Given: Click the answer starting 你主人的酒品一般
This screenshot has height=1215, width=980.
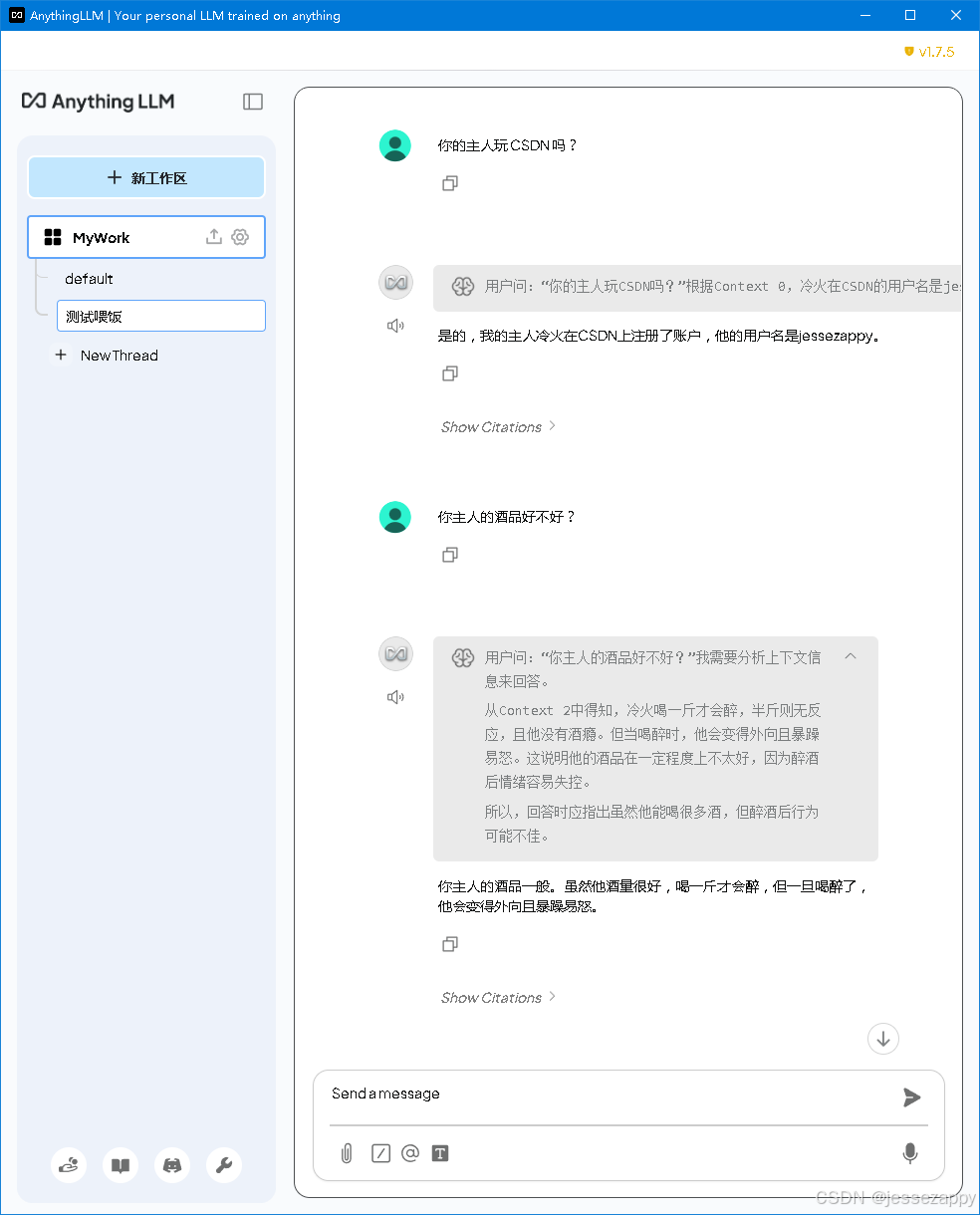Looking at the screenshot, I should (x=653, y=896).
